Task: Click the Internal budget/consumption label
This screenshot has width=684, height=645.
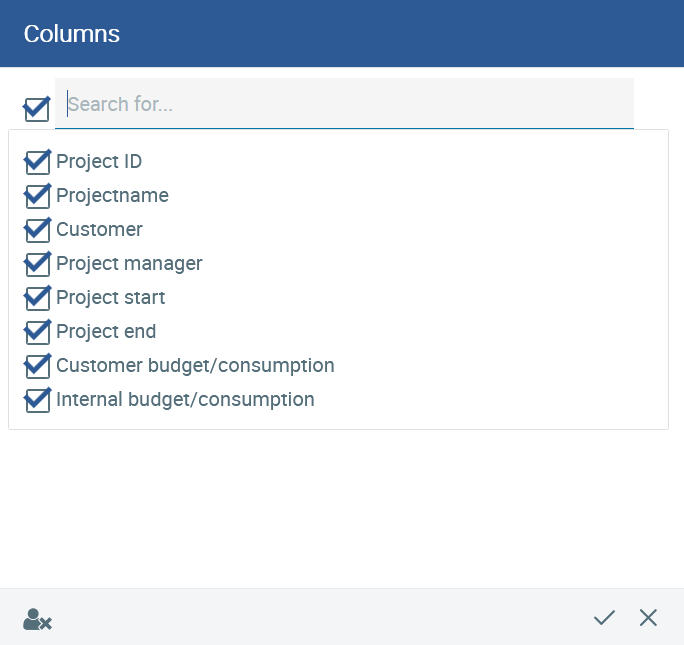Action: coord(185,399)
